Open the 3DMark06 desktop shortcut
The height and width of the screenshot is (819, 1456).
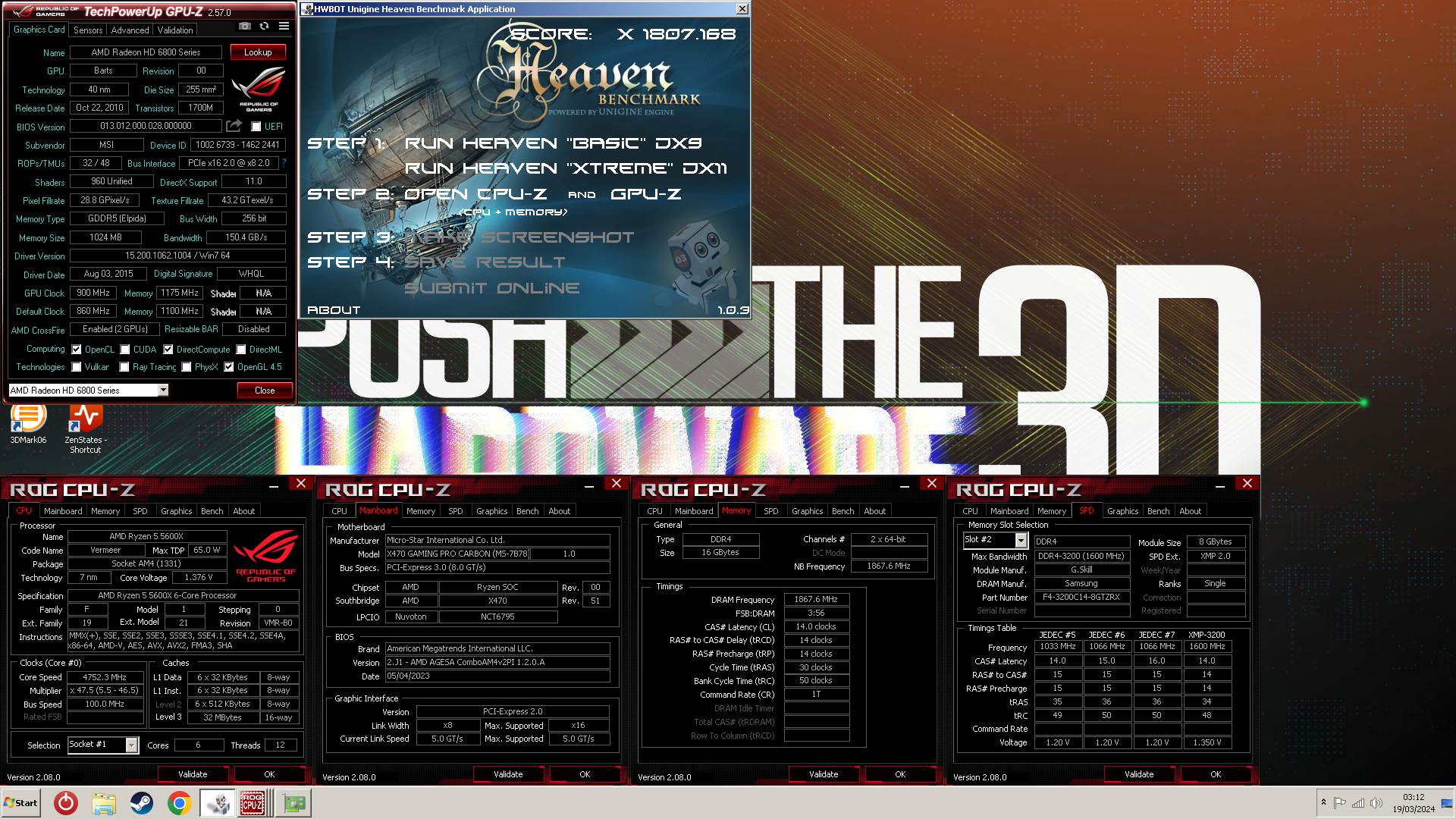point(28,424)
